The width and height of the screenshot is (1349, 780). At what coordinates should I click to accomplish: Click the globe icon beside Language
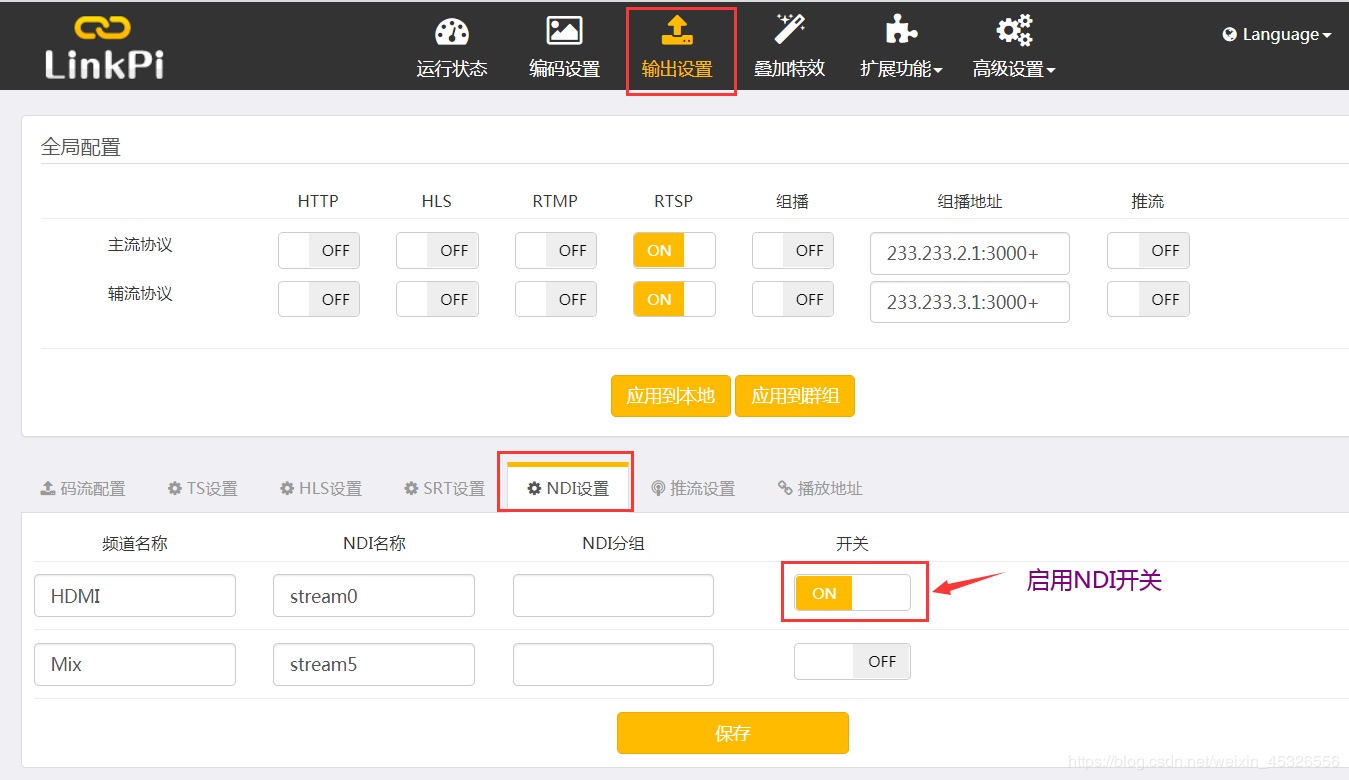pyautogui.click(x=1230, y=35)
